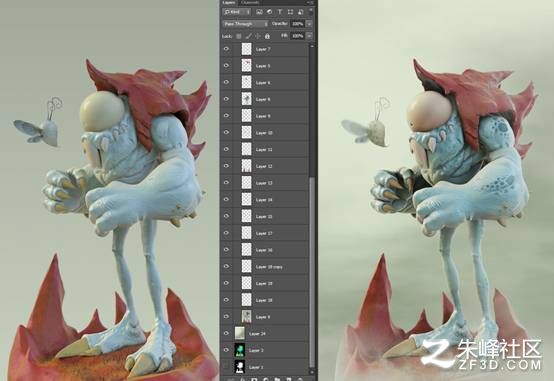
Task: Select the shape layer filter icon
Action: point(290,12)
